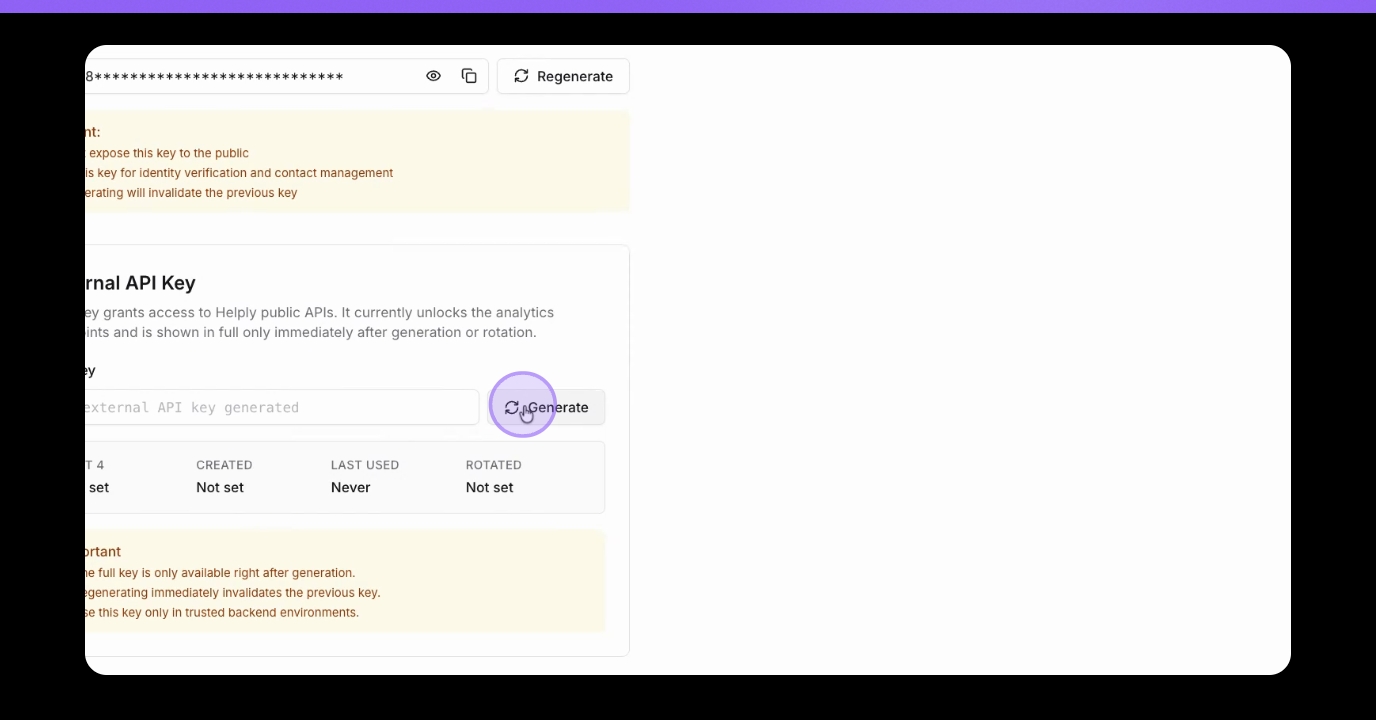Focus the external API key input field
Image resolution: width=1376 pixels, height=720 pixels.
[282, 407]
